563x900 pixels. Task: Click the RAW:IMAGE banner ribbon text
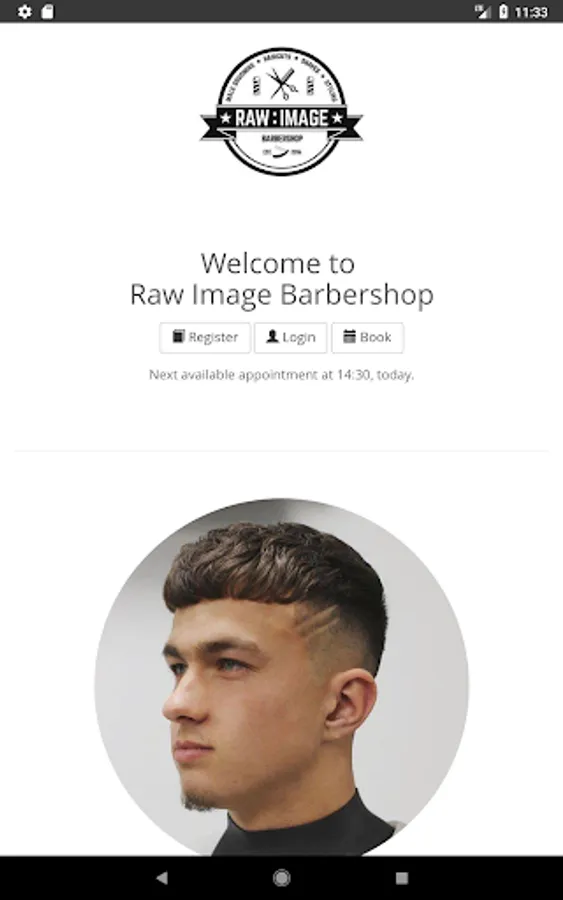click(281, 118)
